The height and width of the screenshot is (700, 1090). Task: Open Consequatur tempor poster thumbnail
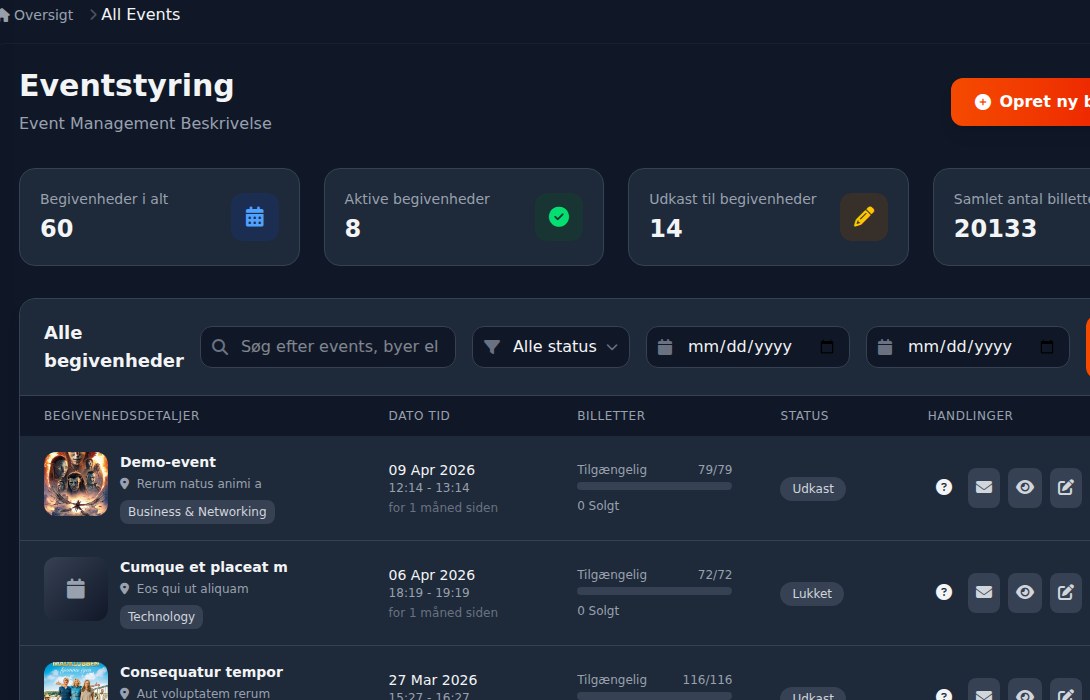[76, 681]
